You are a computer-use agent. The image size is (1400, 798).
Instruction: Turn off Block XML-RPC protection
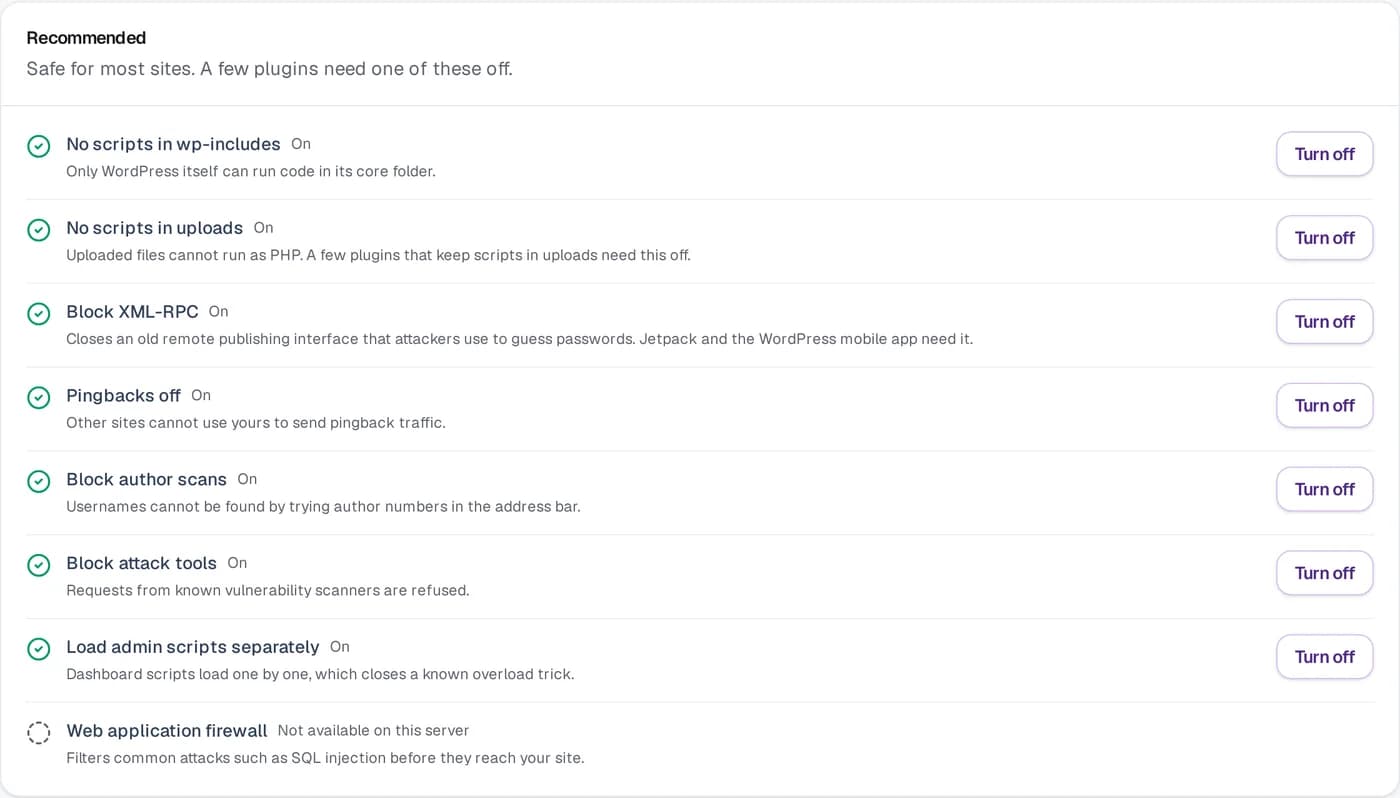[1324, 322]
